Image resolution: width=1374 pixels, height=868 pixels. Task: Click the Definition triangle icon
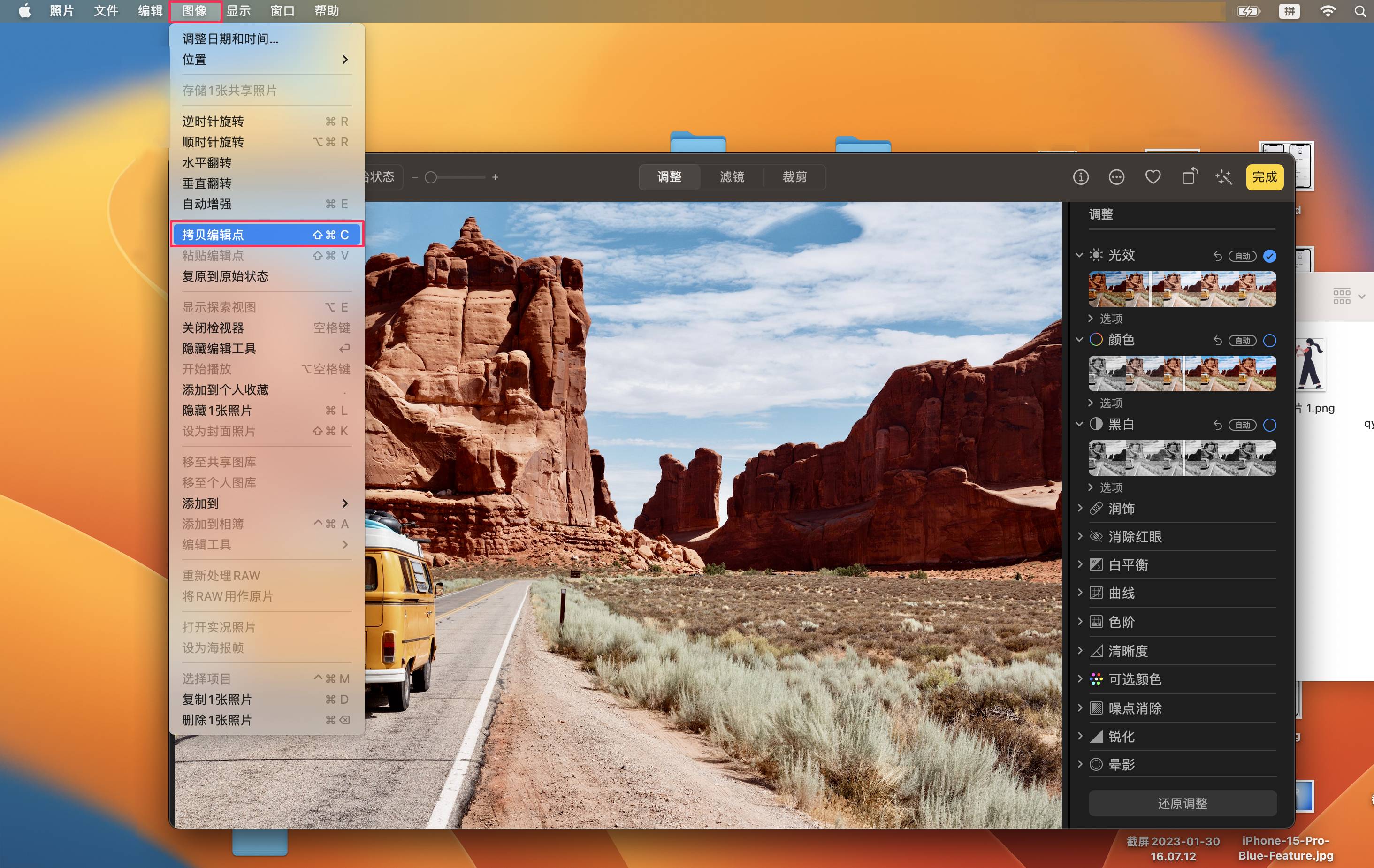[x=1096, y=651]
